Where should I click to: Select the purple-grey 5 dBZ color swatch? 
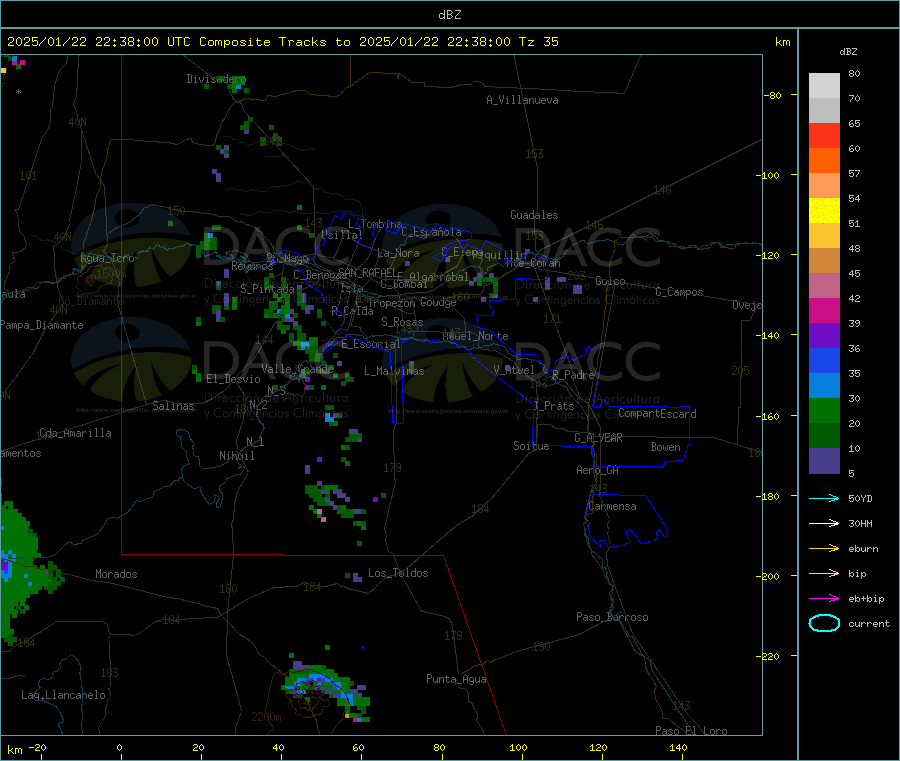point(824,461)
